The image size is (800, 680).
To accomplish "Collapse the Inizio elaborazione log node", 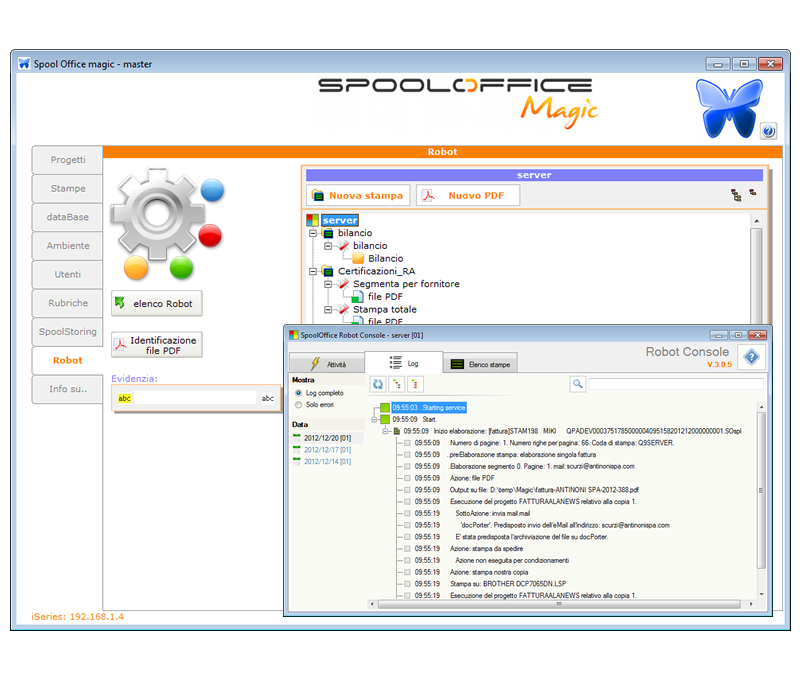I will coord(386,431).
